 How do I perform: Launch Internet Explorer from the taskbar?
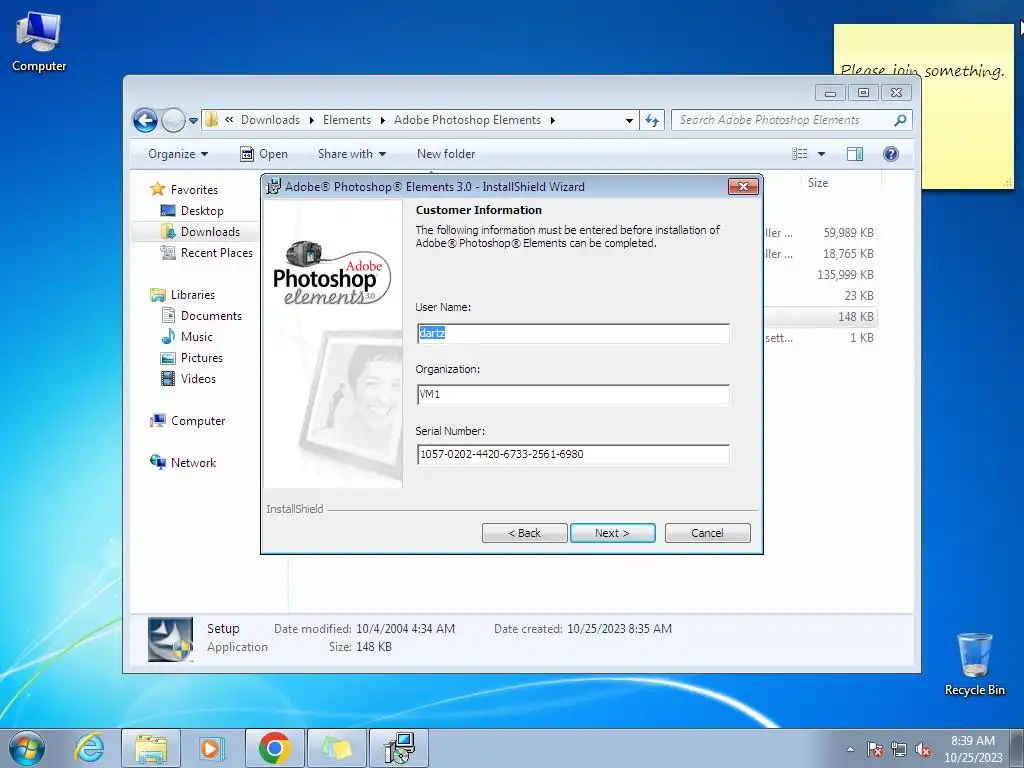tap(89, 748)
